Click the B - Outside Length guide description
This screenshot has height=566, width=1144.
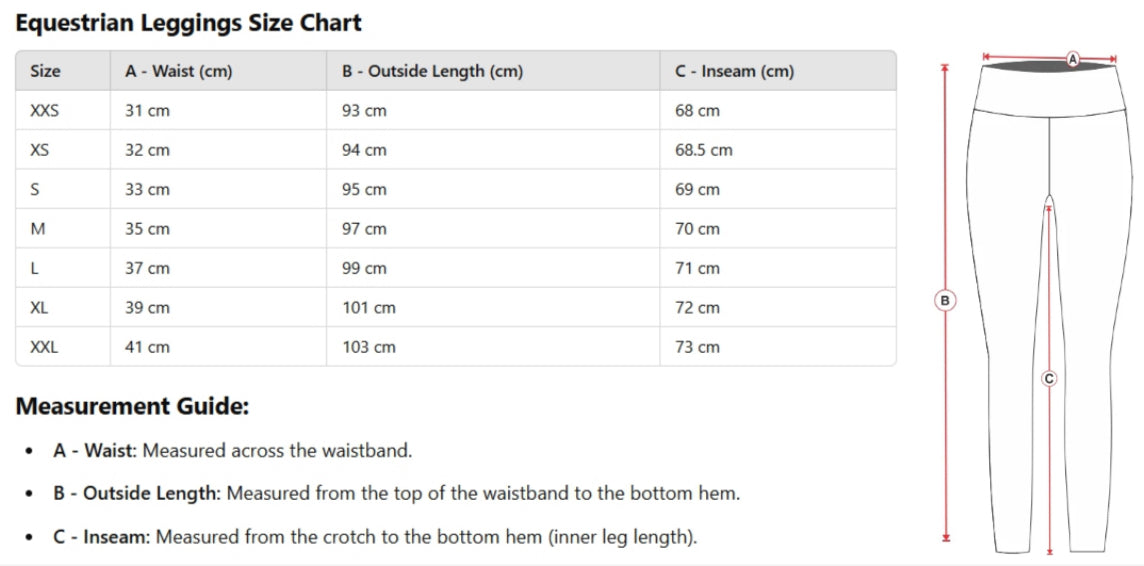click(x=483, y=494)
